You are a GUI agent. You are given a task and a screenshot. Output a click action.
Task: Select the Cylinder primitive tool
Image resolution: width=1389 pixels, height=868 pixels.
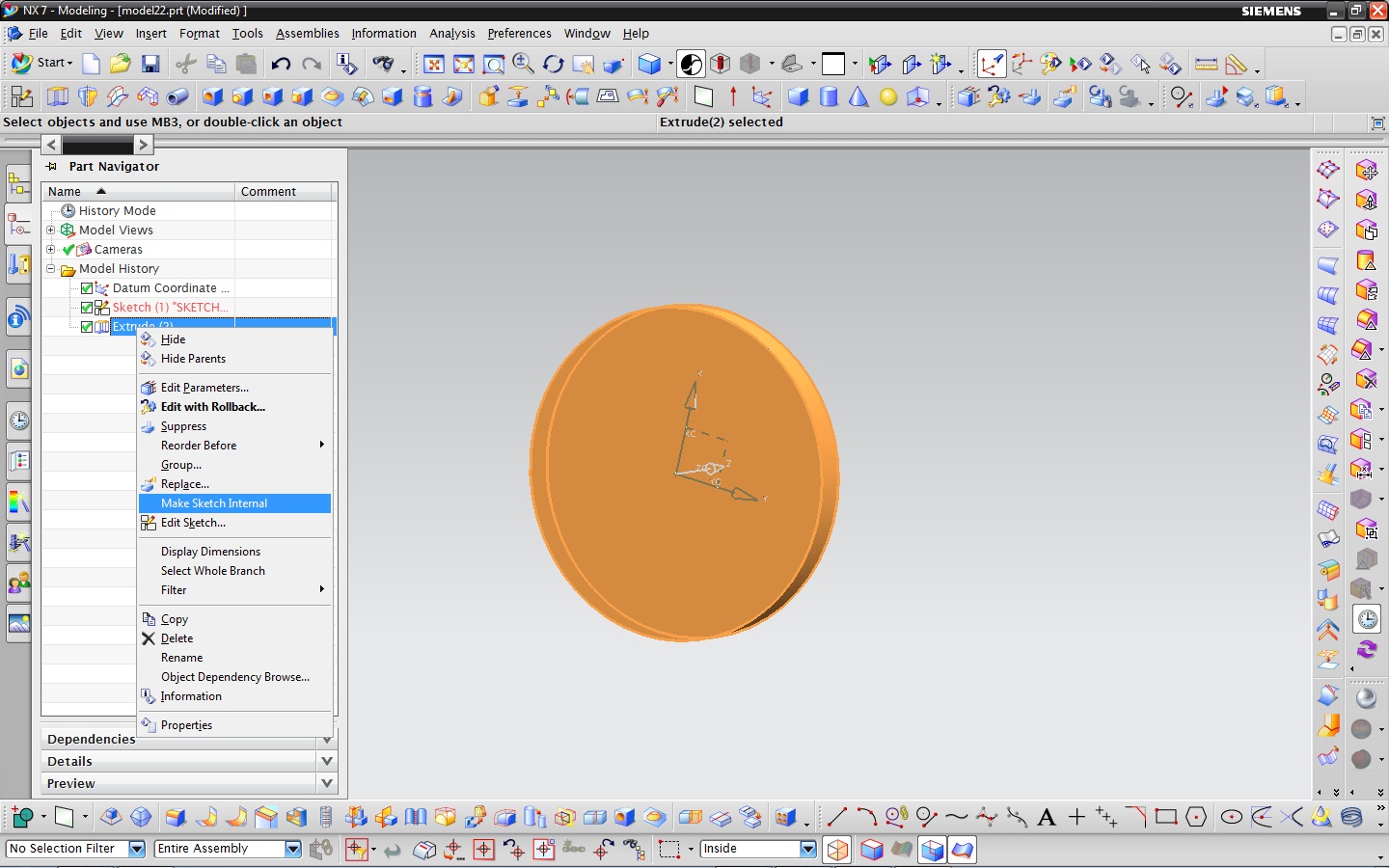(x=829, y=96)
